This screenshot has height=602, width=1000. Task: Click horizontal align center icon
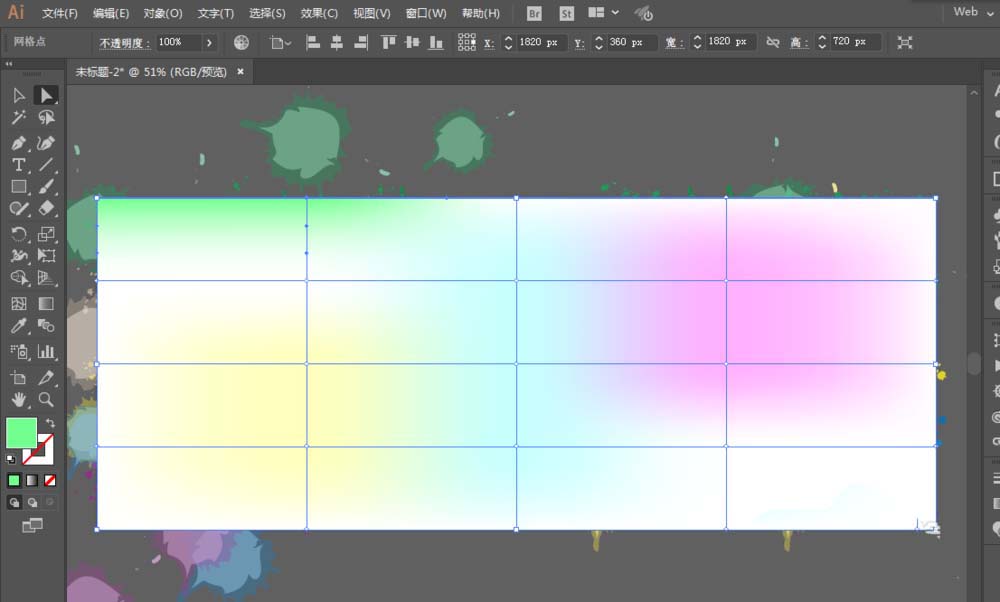tap(337, 43)
